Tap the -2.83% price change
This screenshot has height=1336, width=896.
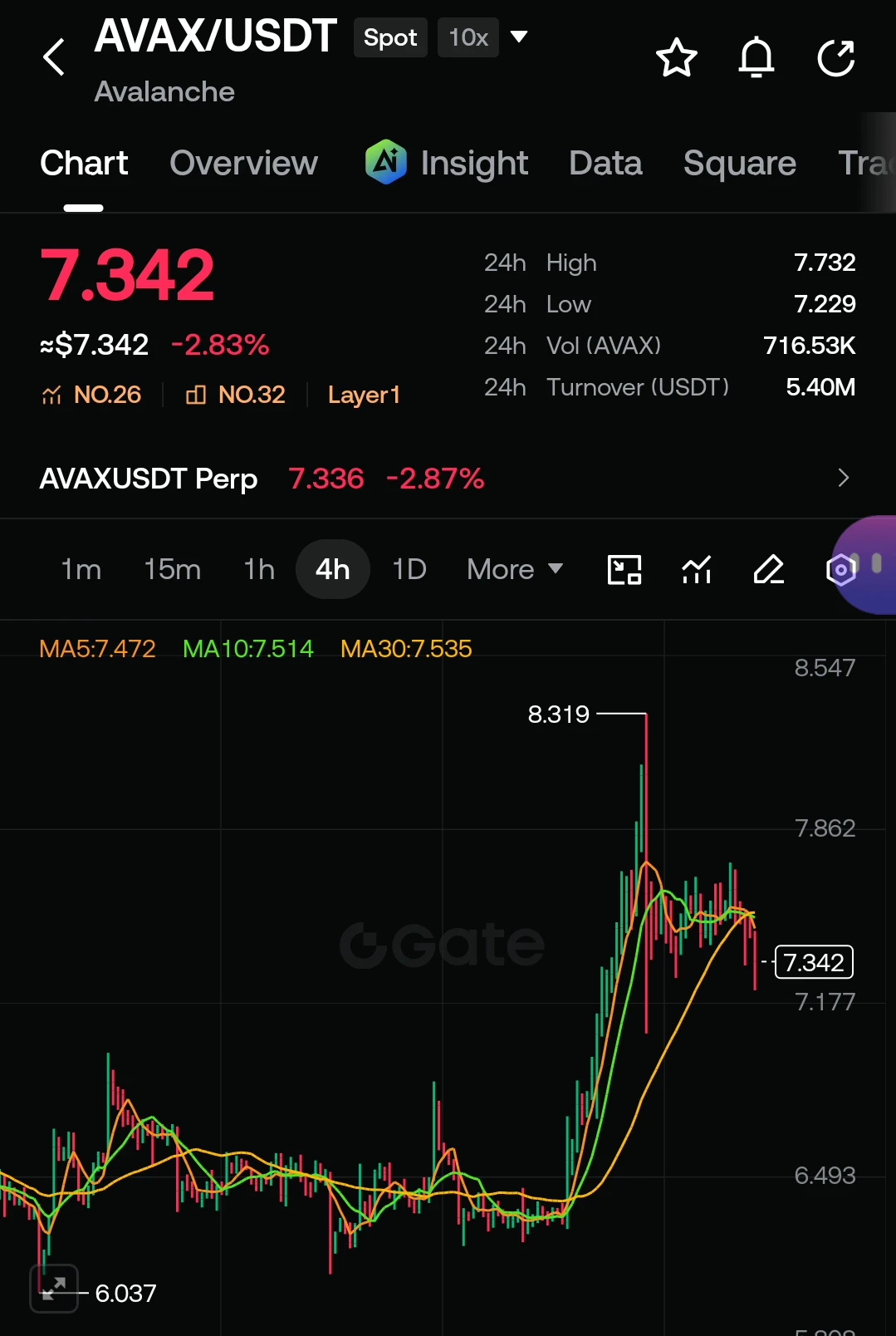pyautogui.click(x=220, y=345)
